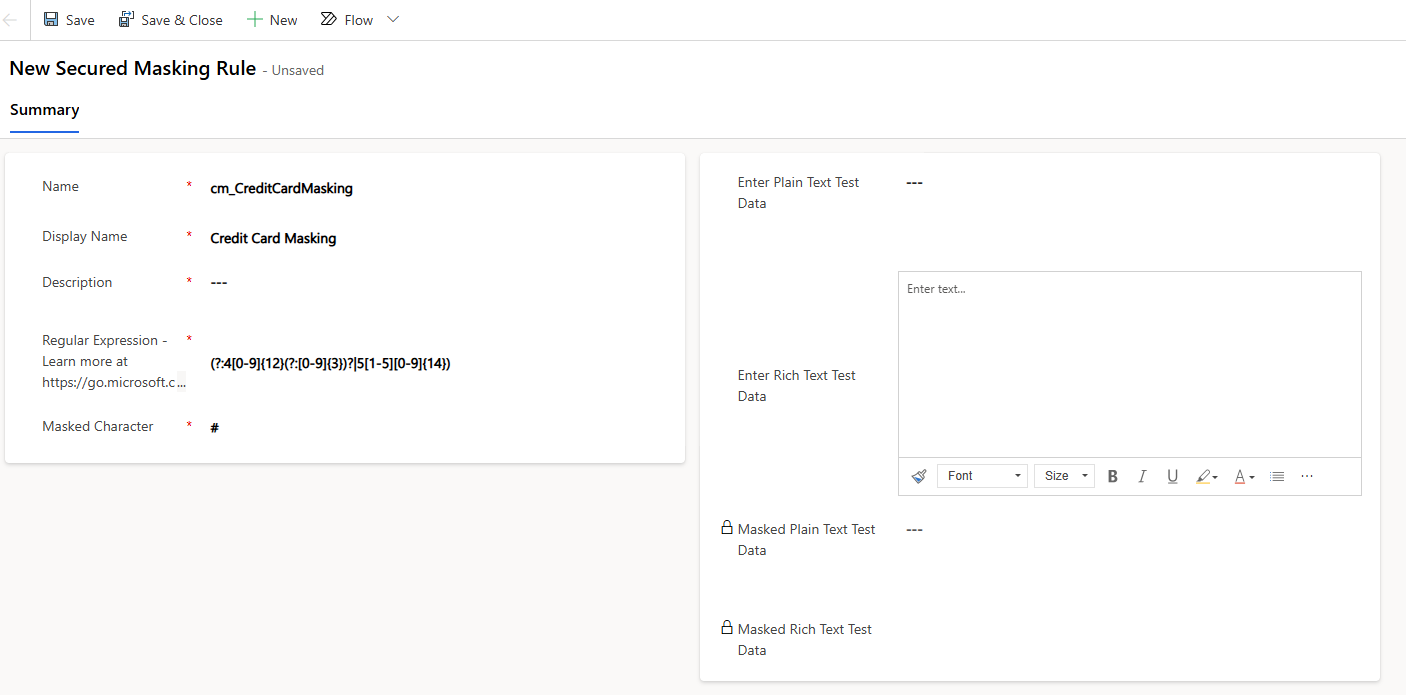1406x695 pixels.
Task: Open the text highlight color picker
Action: click(1206, 476)
